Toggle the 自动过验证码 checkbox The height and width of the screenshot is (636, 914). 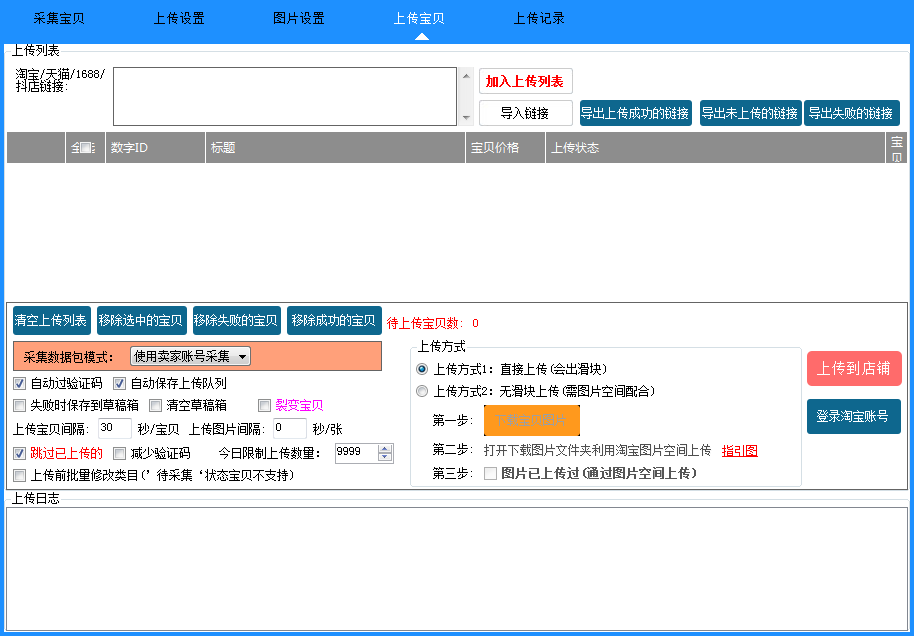tap(20, 384)
